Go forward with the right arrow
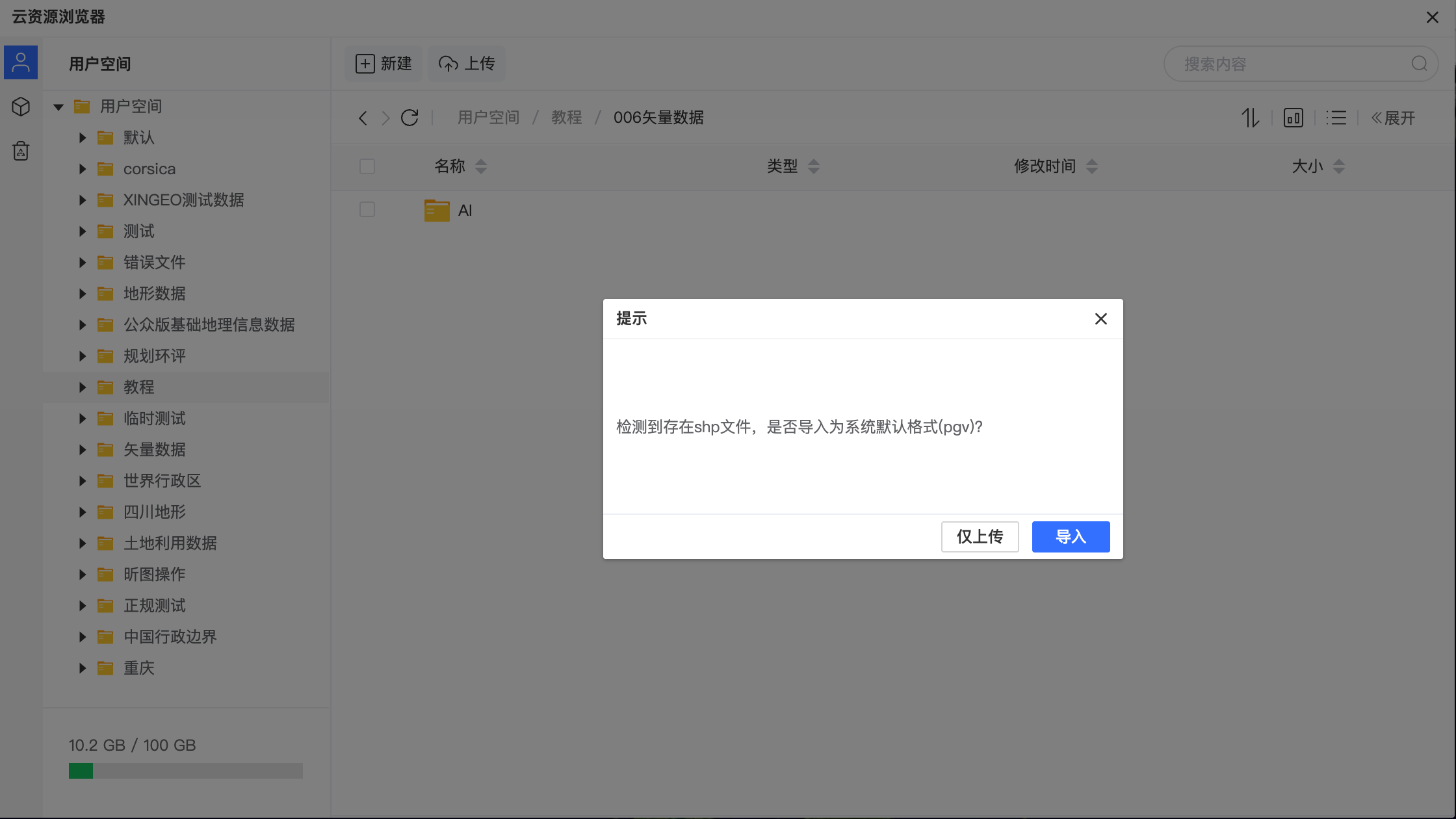Image resolution: width=1456 pixels, height=819 pixels. click(x=385, y=118)
